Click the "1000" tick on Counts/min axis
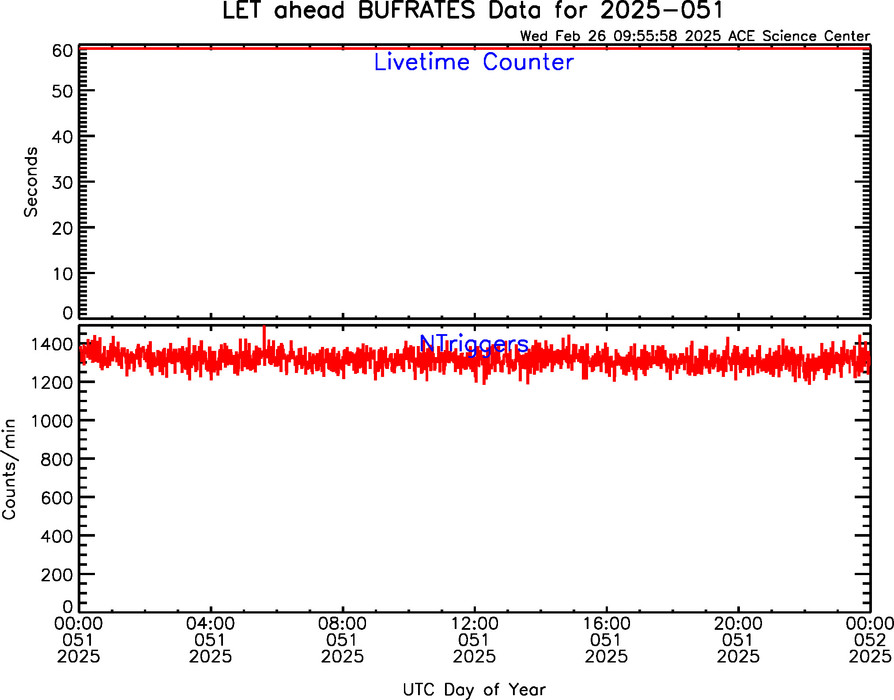 (x=52, y=421)
